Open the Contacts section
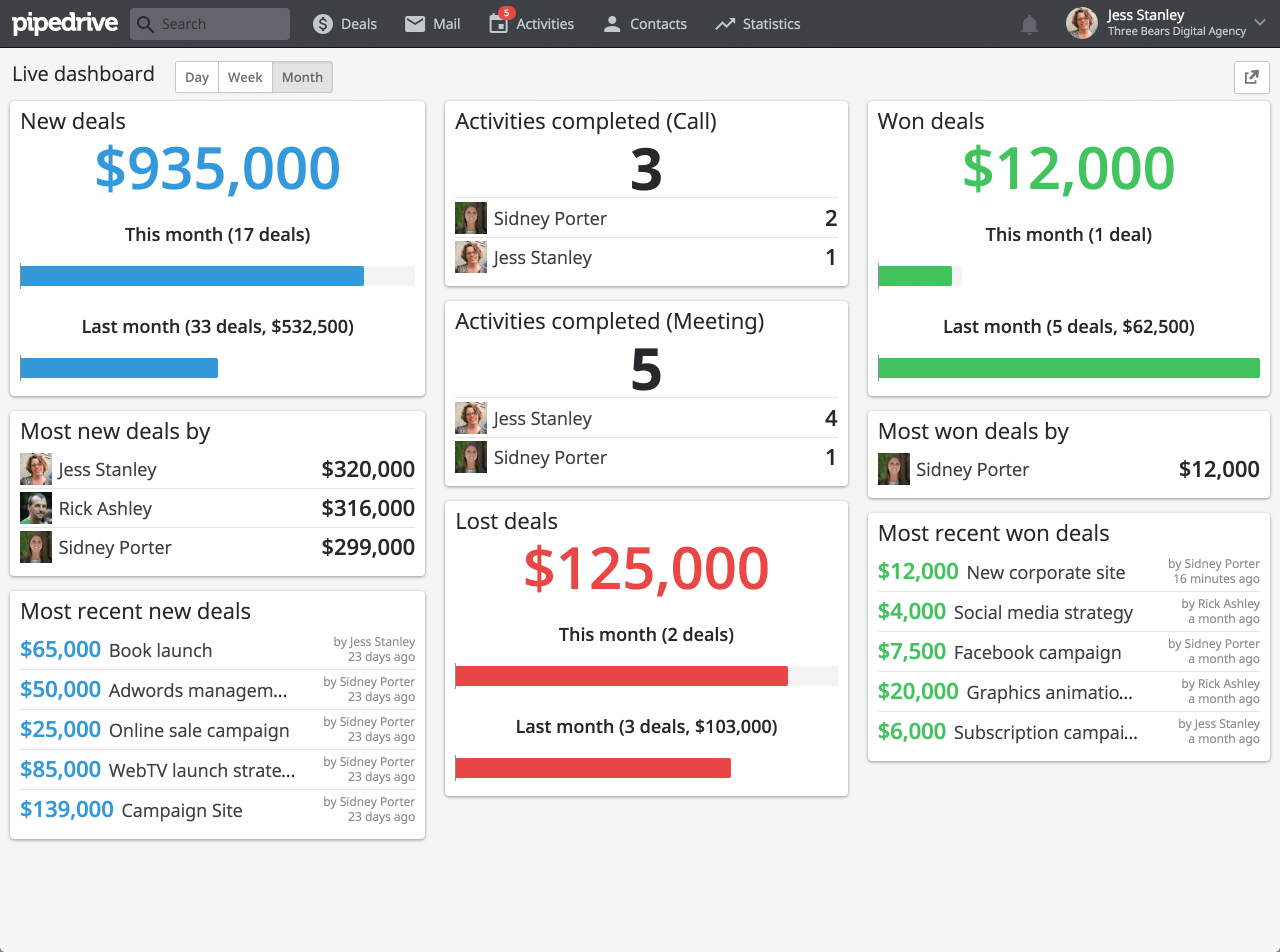 pyautogui.click(x=644, y=23)
